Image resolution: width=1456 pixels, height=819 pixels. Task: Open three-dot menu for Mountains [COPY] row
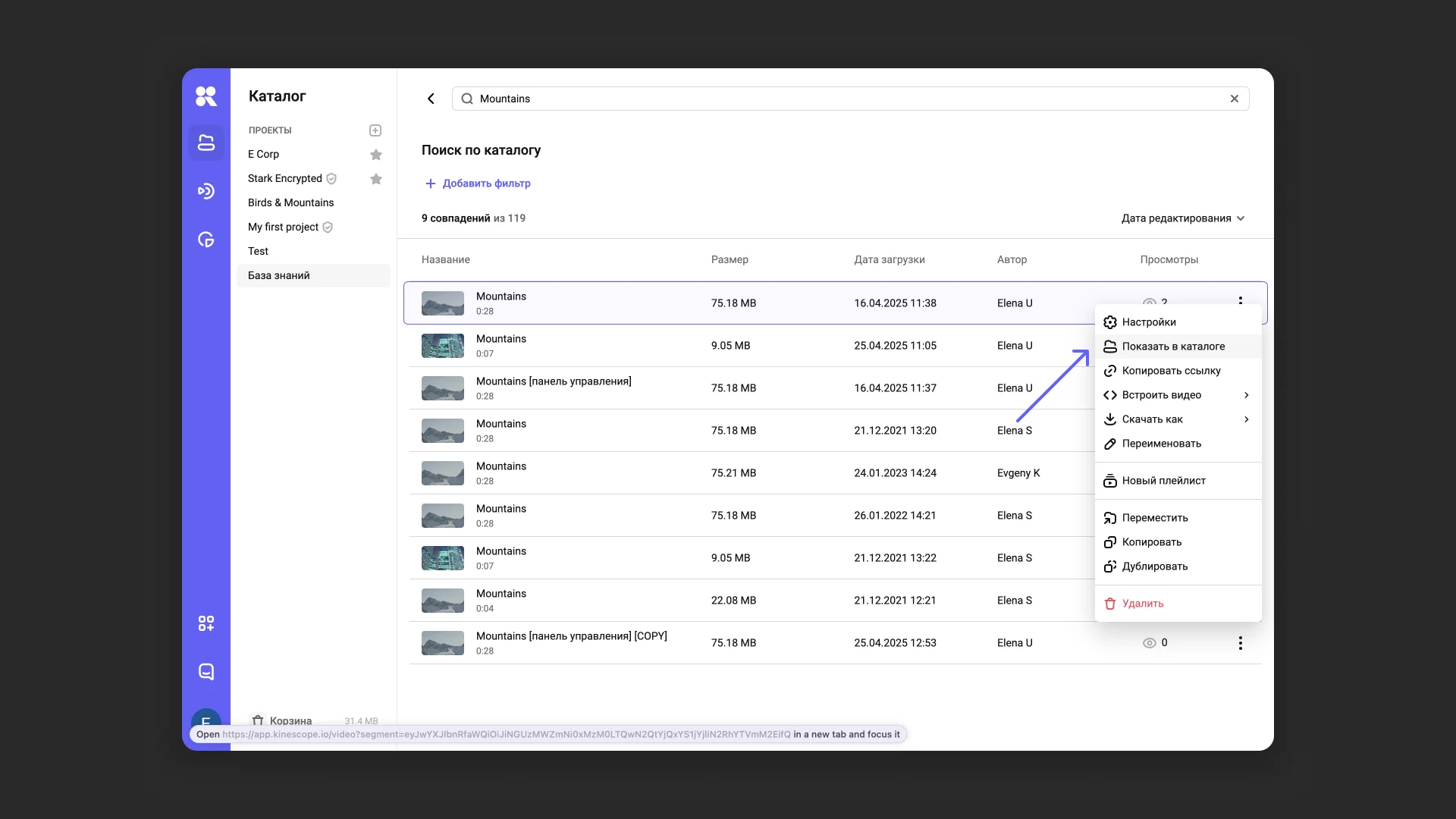pyautogui.click(x=1240, y=643)
